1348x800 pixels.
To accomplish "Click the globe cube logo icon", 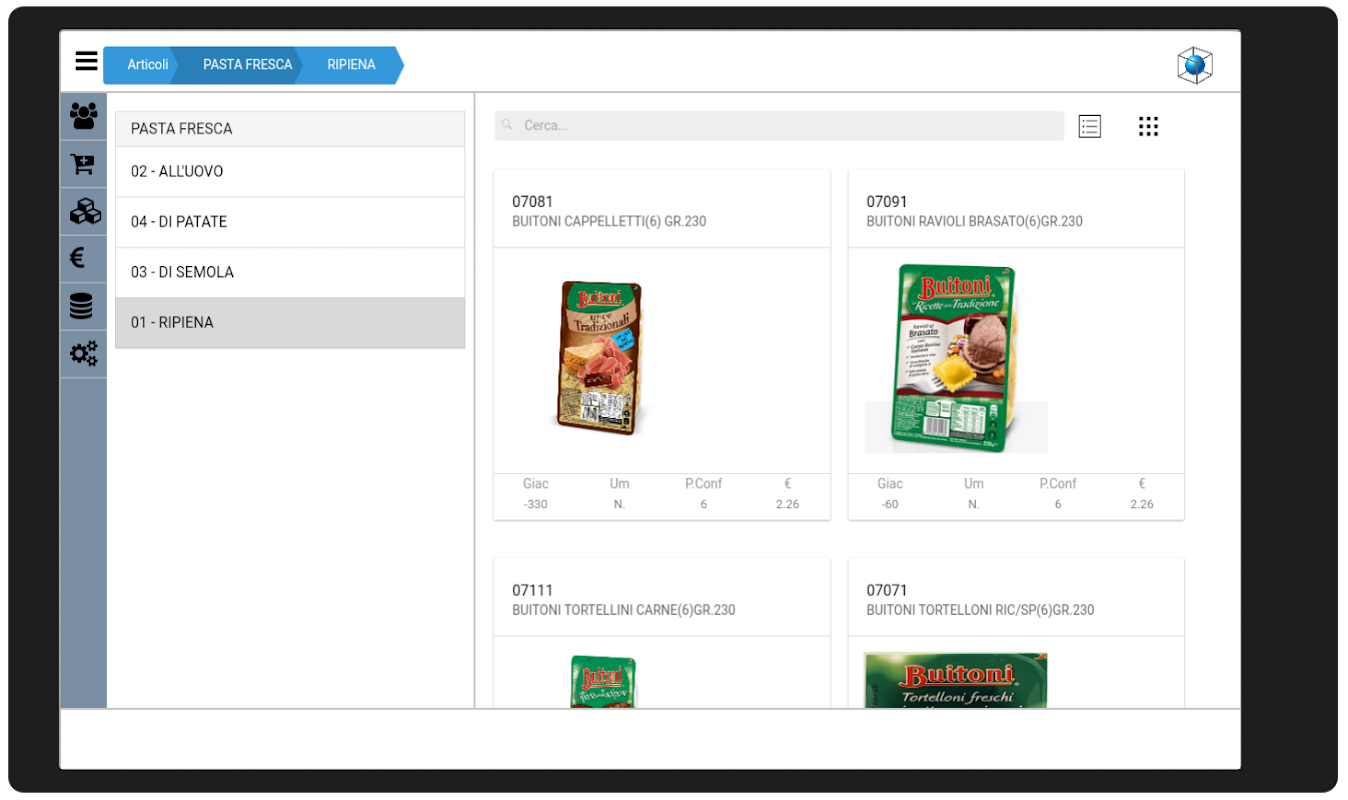I will click(x=1195, y=66).
